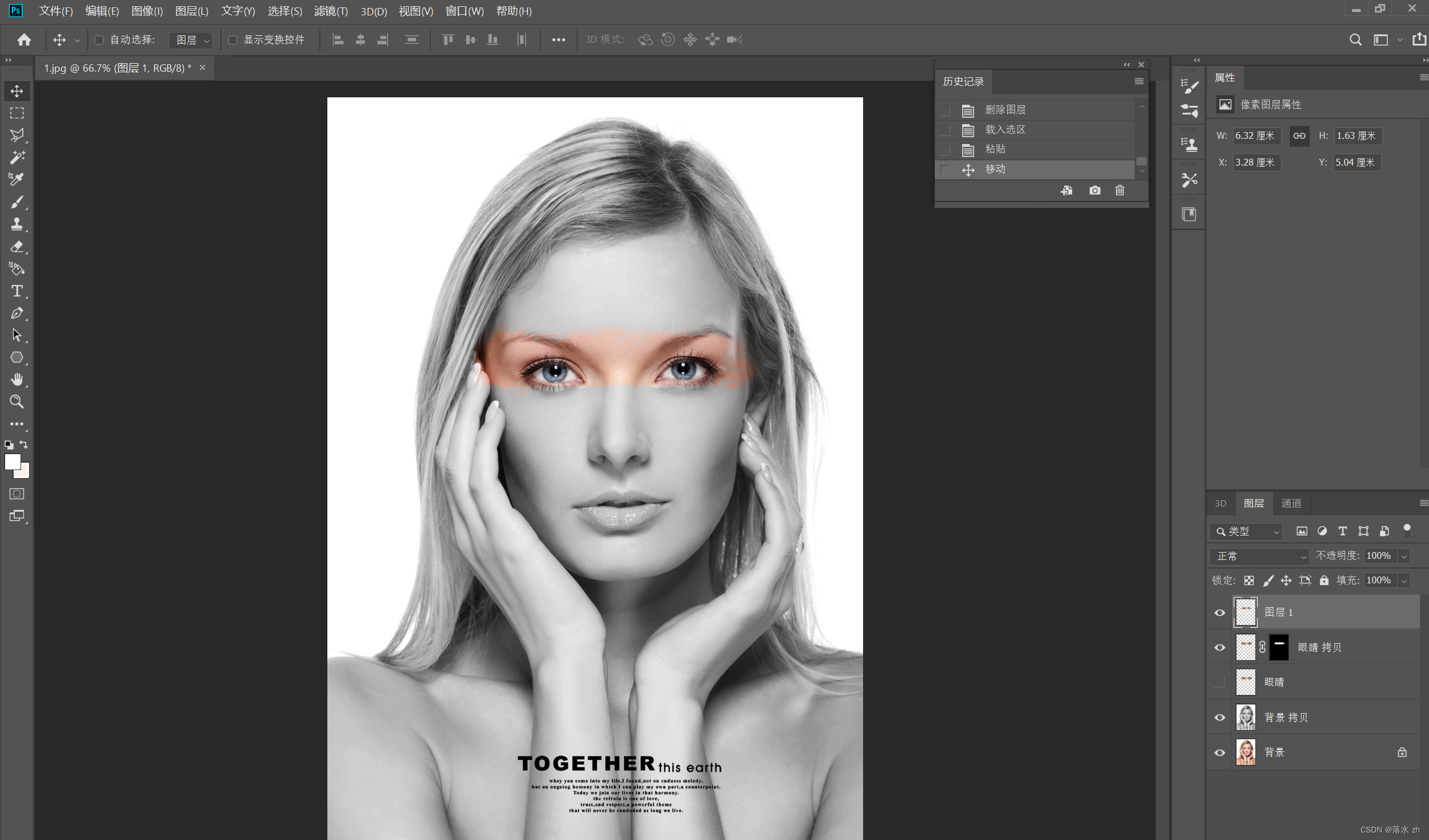Open the Layers panel flyout menu
Image resolution: width=1429 pixels, height=840 pixels.
coord(1423,503)
